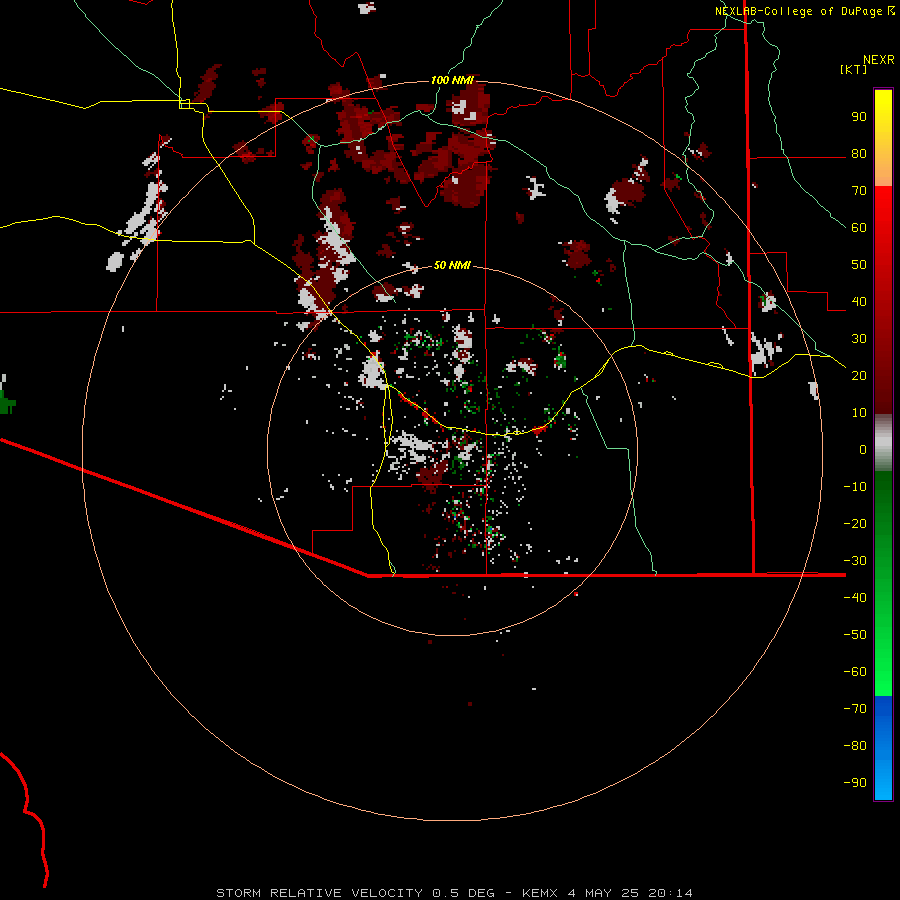The width and height of the screenshot is (900, 900).
Task: Click the -50 knot scale label
Action: [855, 635]
